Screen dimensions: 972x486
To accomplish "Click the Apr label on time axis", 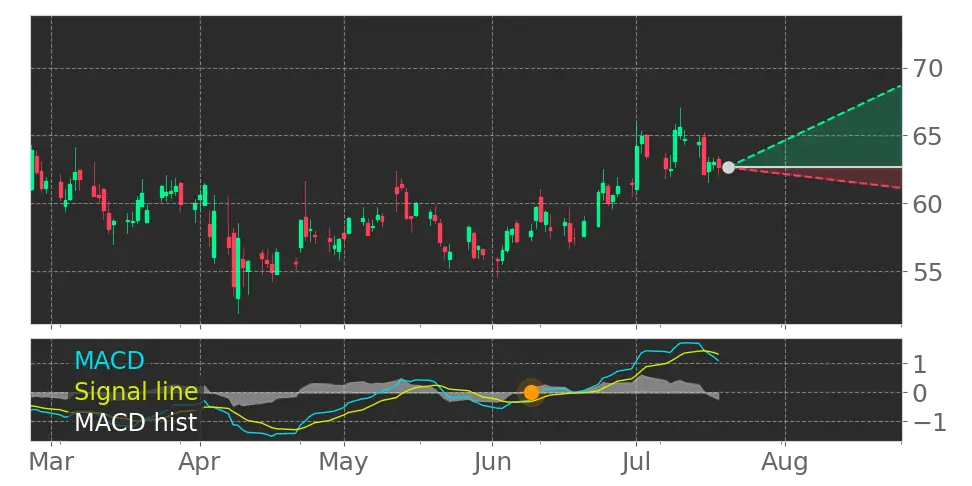I will [200, 462].
